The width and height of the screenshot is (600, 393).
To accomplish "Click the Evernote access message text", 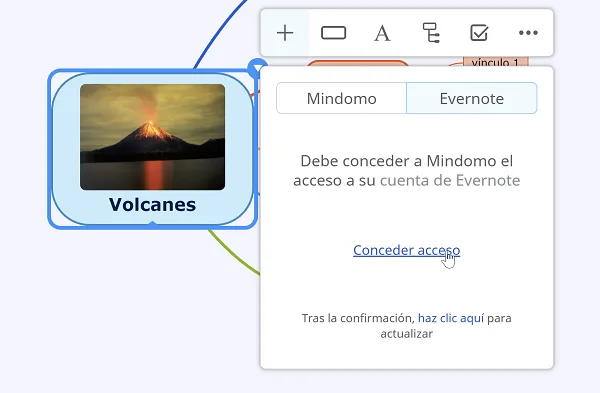I will pos(406,171).
